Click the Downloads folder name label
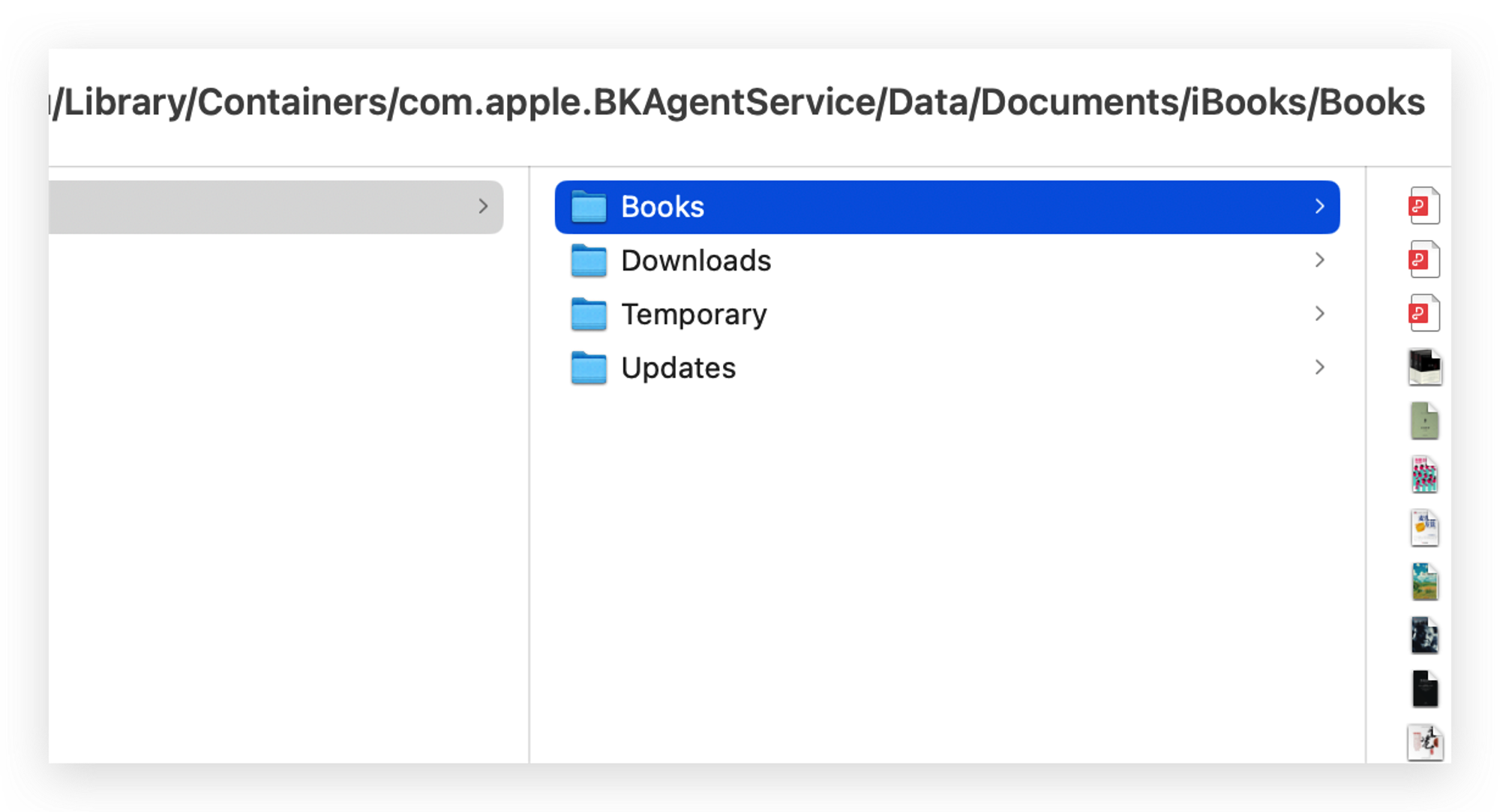1500x812 pixels. tap(696, 261)
